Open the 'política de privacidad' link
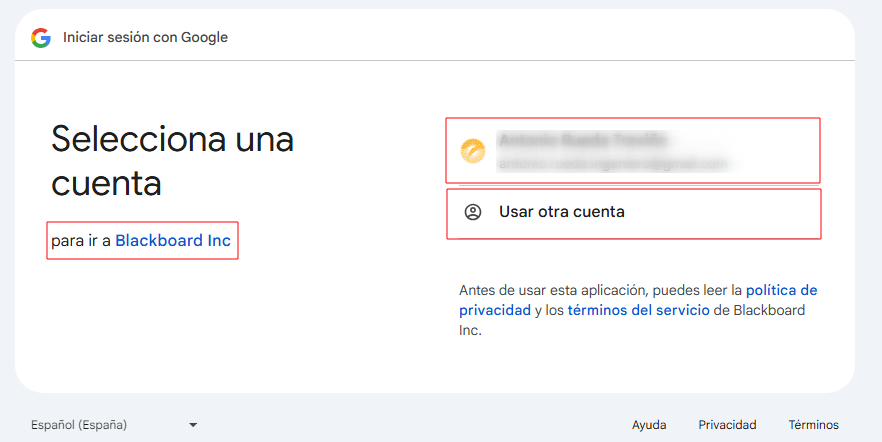The height and width of the screenshot is (442, 882). point(781,290)
